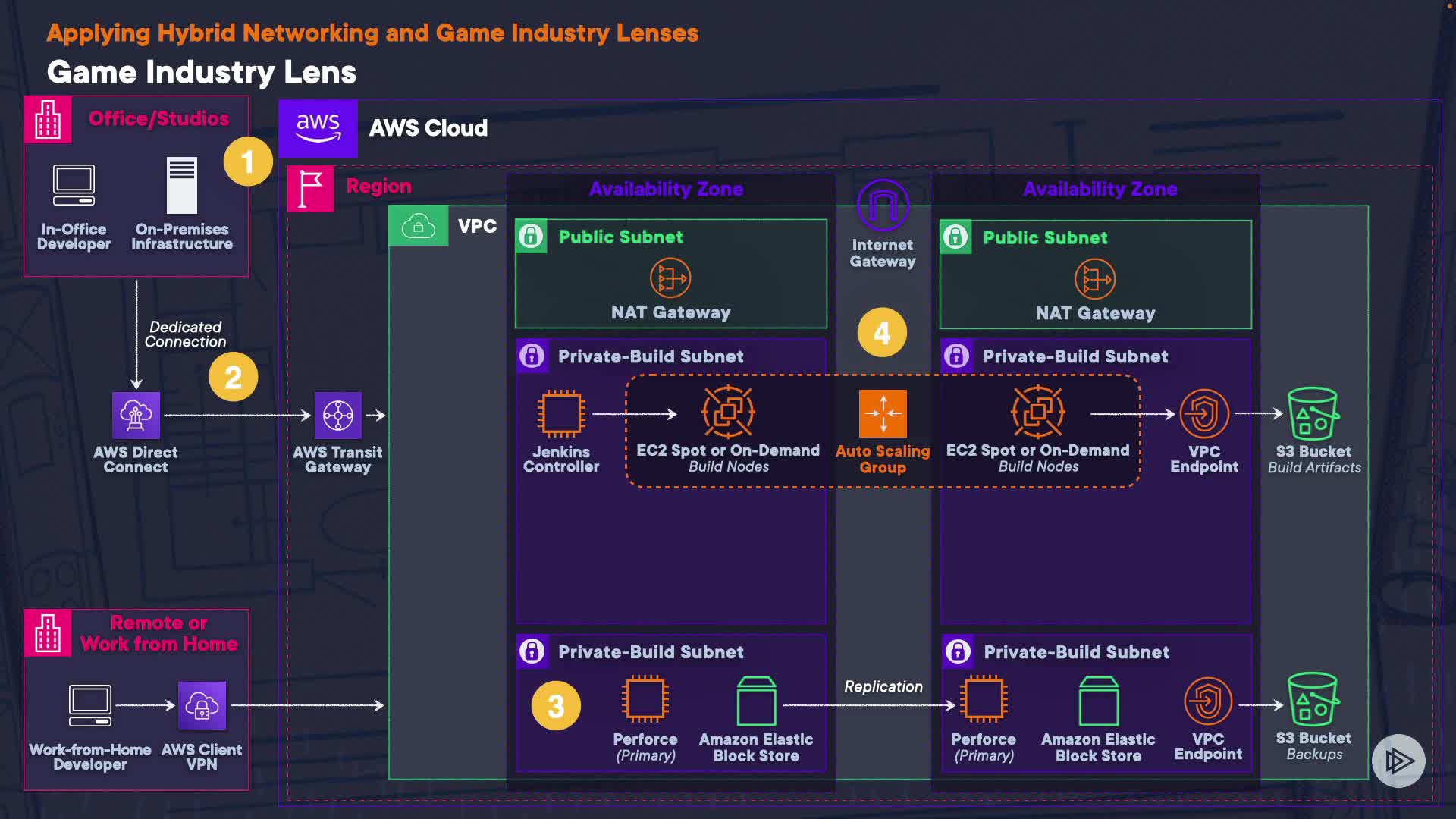1456x819 pixels.
Task: Click the Work-from-Home Developer laptop icon
Action: [x=90, y=705]
